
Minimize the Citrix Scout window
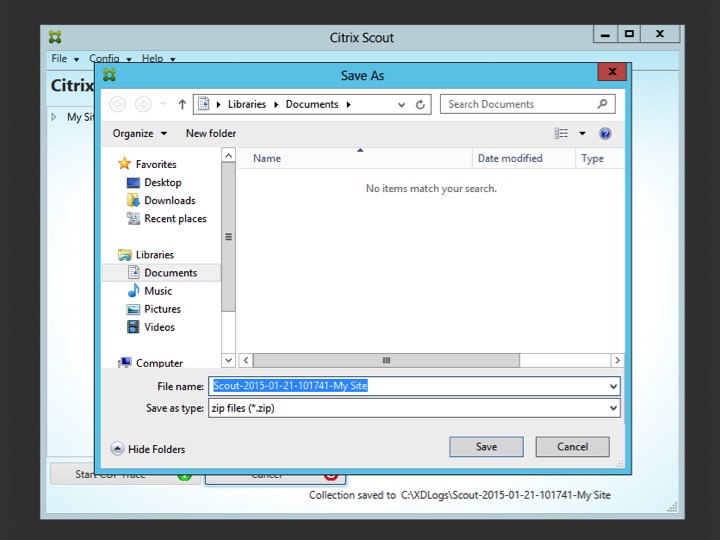[606, 34]
